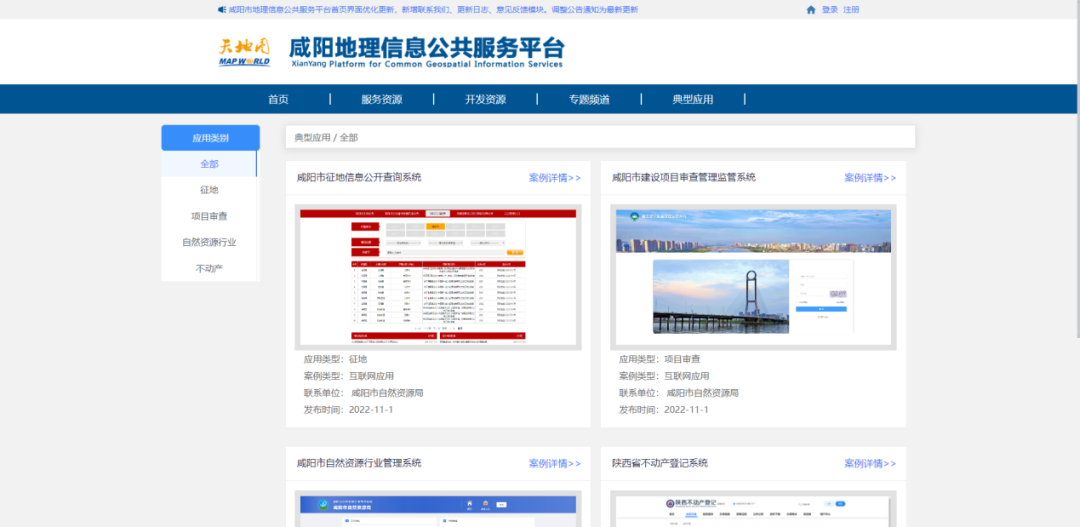Screen dimensions: 1080x527
Task: Open 开发资源 navigation menu
Action: [486, 99]
